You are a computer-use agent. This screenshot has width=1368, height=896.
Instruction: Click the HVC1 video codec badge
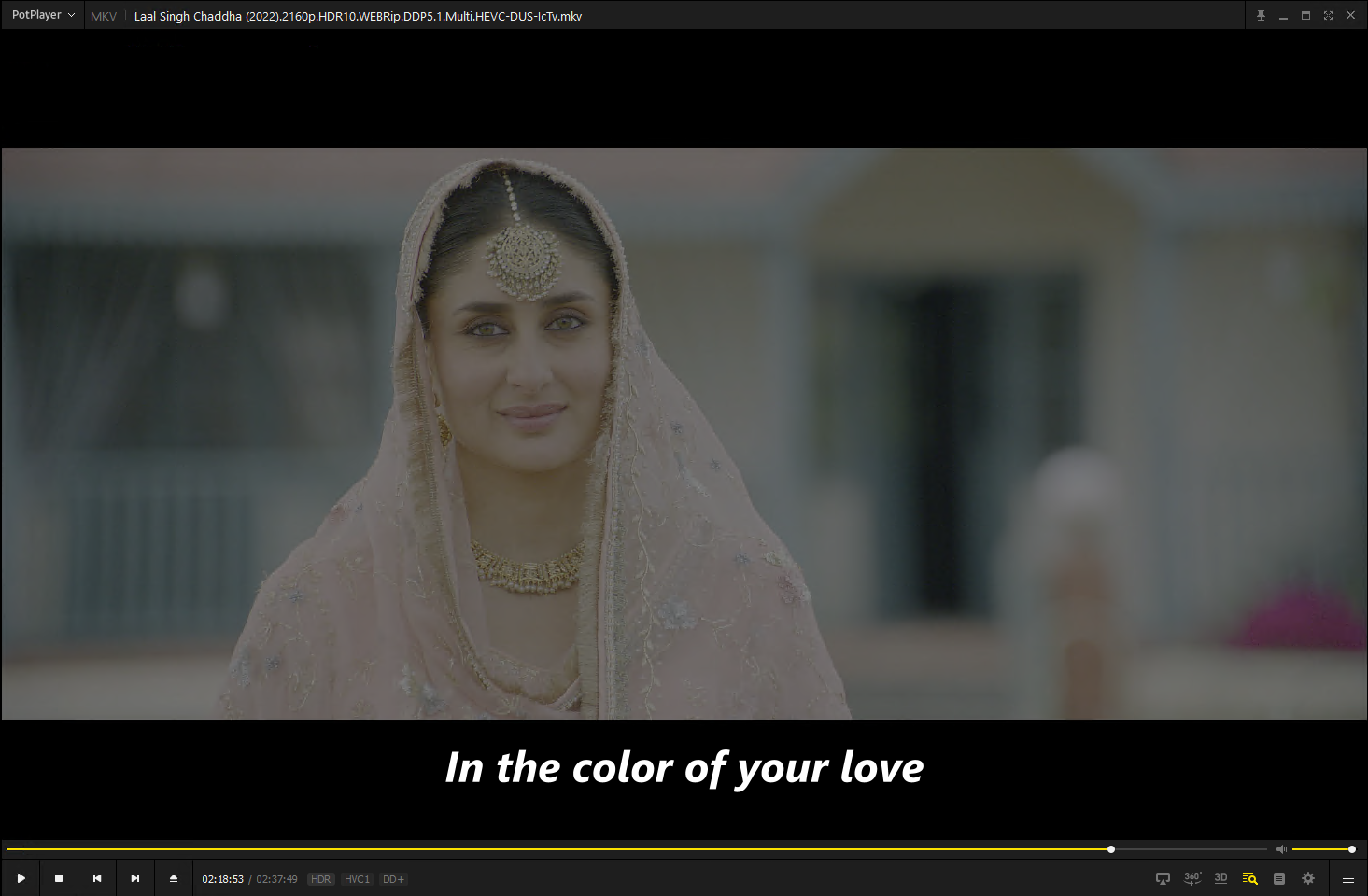357,879
